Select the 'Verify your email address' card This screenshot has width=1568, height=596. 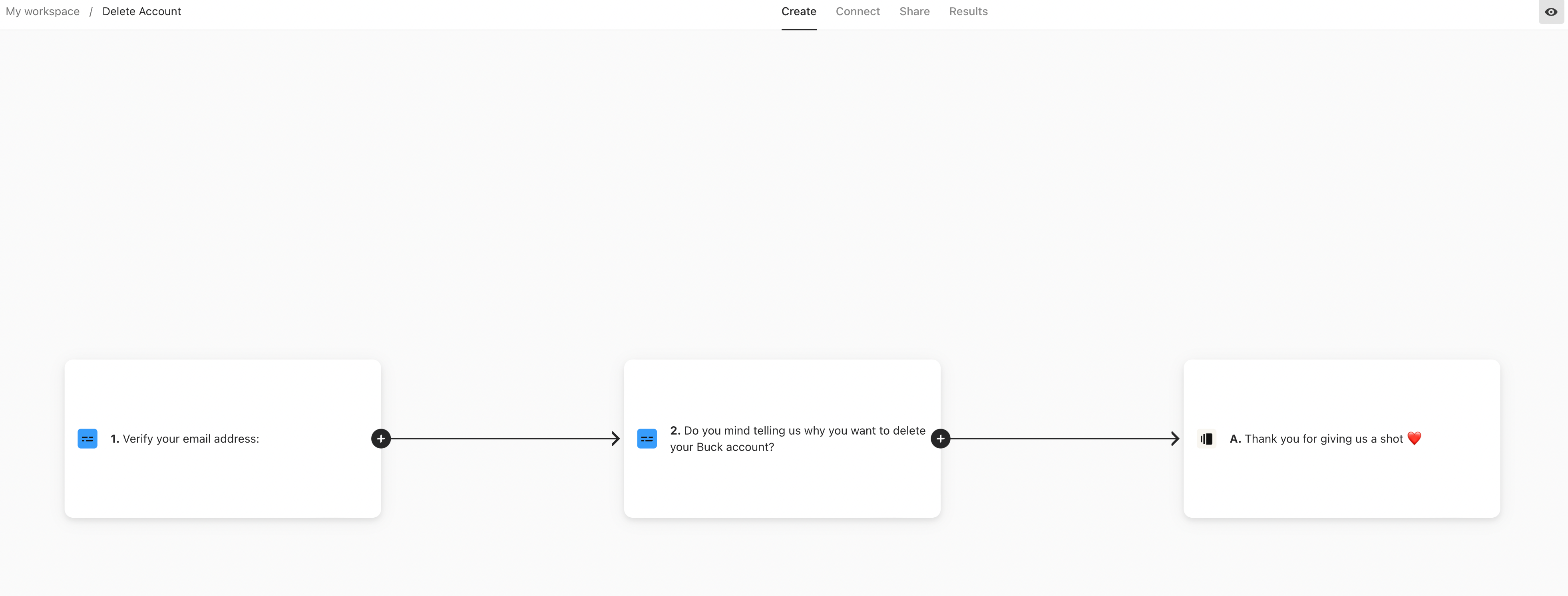(x=223, y=438)
